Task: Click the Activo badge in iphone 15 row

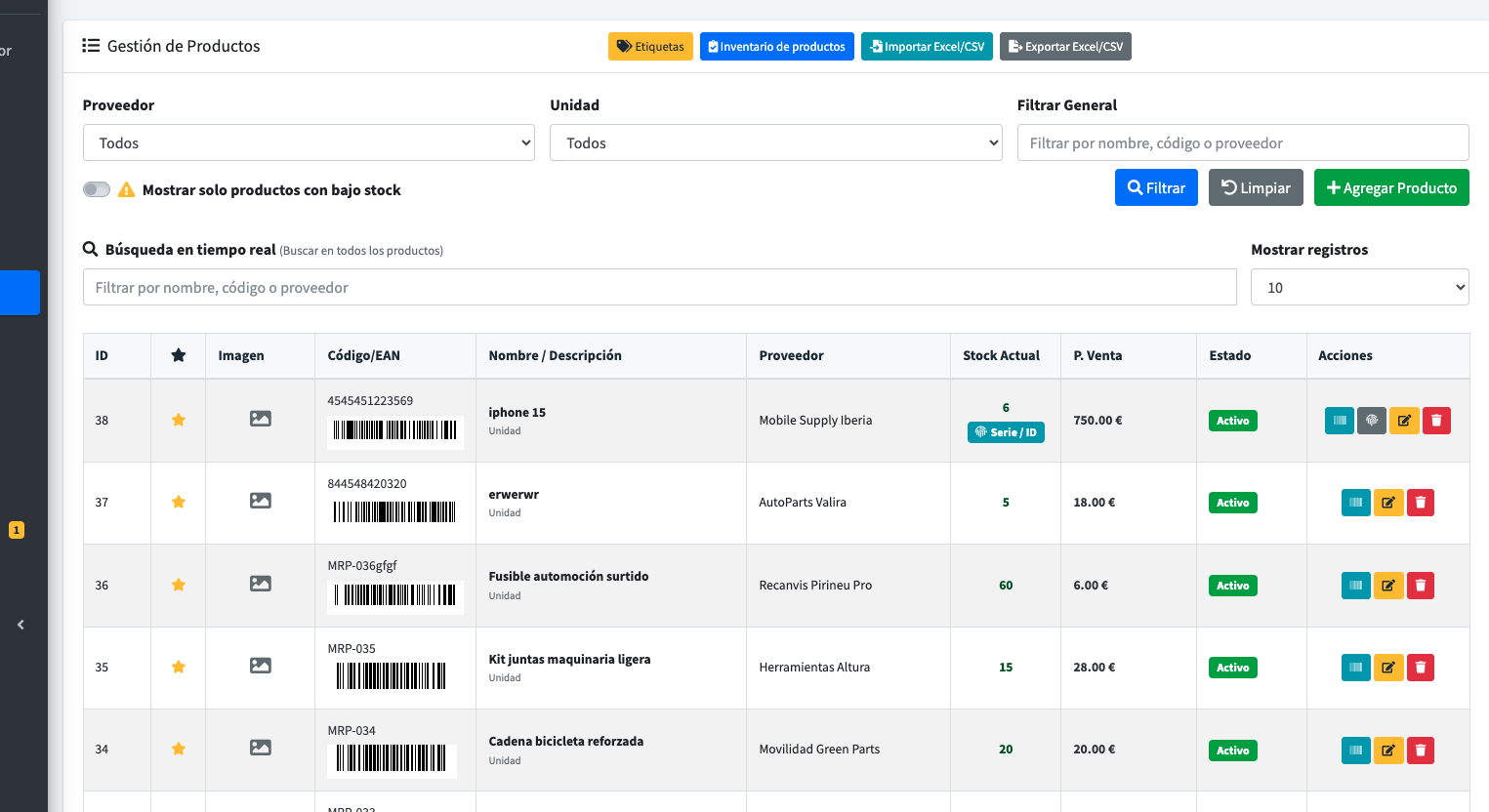Action: tap(1232, 421)
